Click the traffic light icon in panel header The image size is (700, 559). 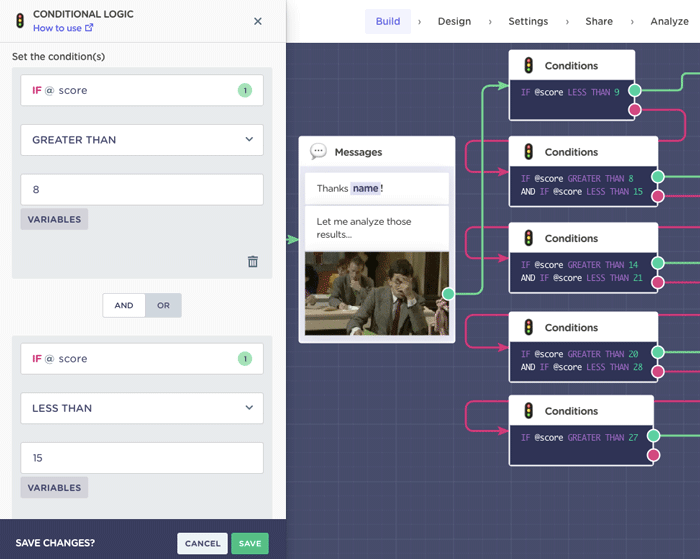tap(20, 21)
